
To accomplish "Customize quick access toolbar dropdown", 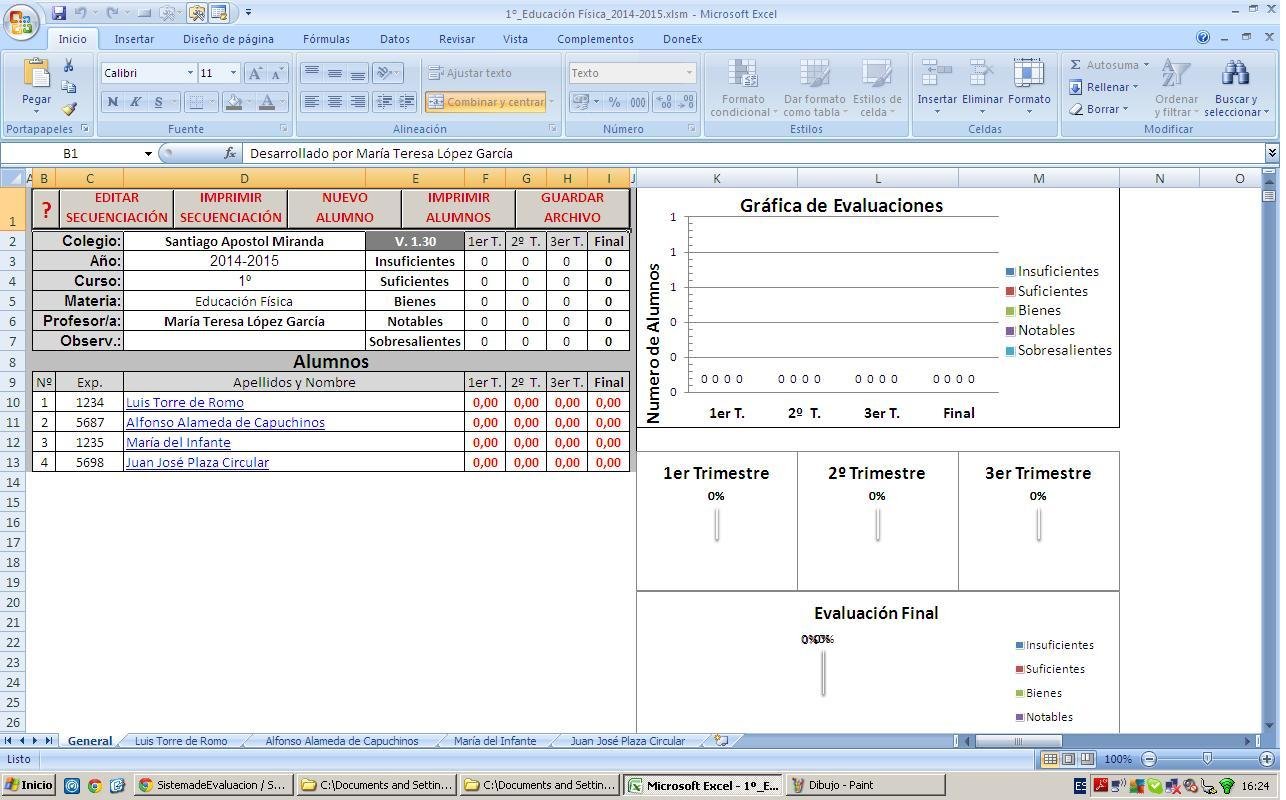I will (248, 13).
